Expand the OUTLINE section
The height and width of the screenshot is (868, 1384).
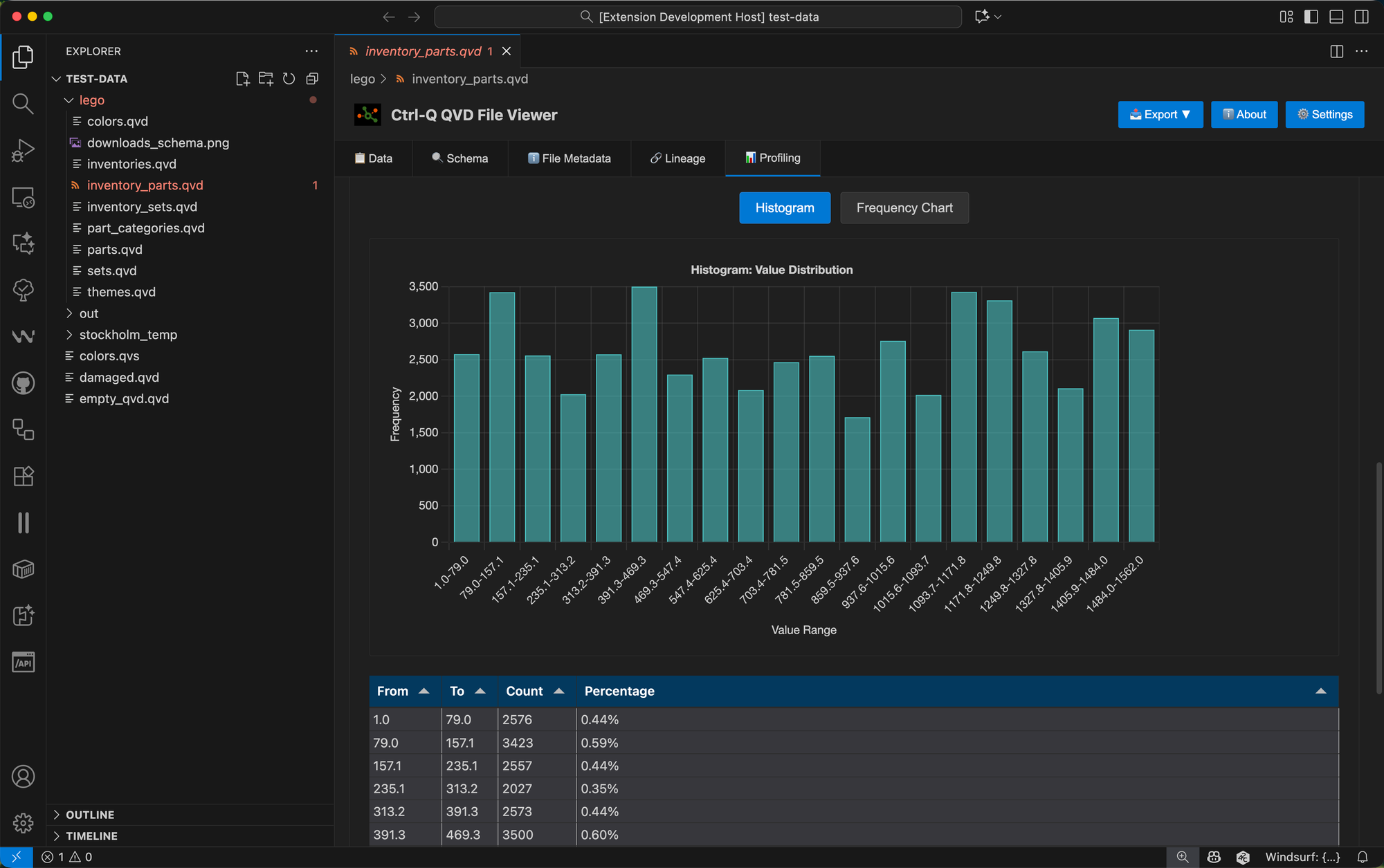point(90,815)
